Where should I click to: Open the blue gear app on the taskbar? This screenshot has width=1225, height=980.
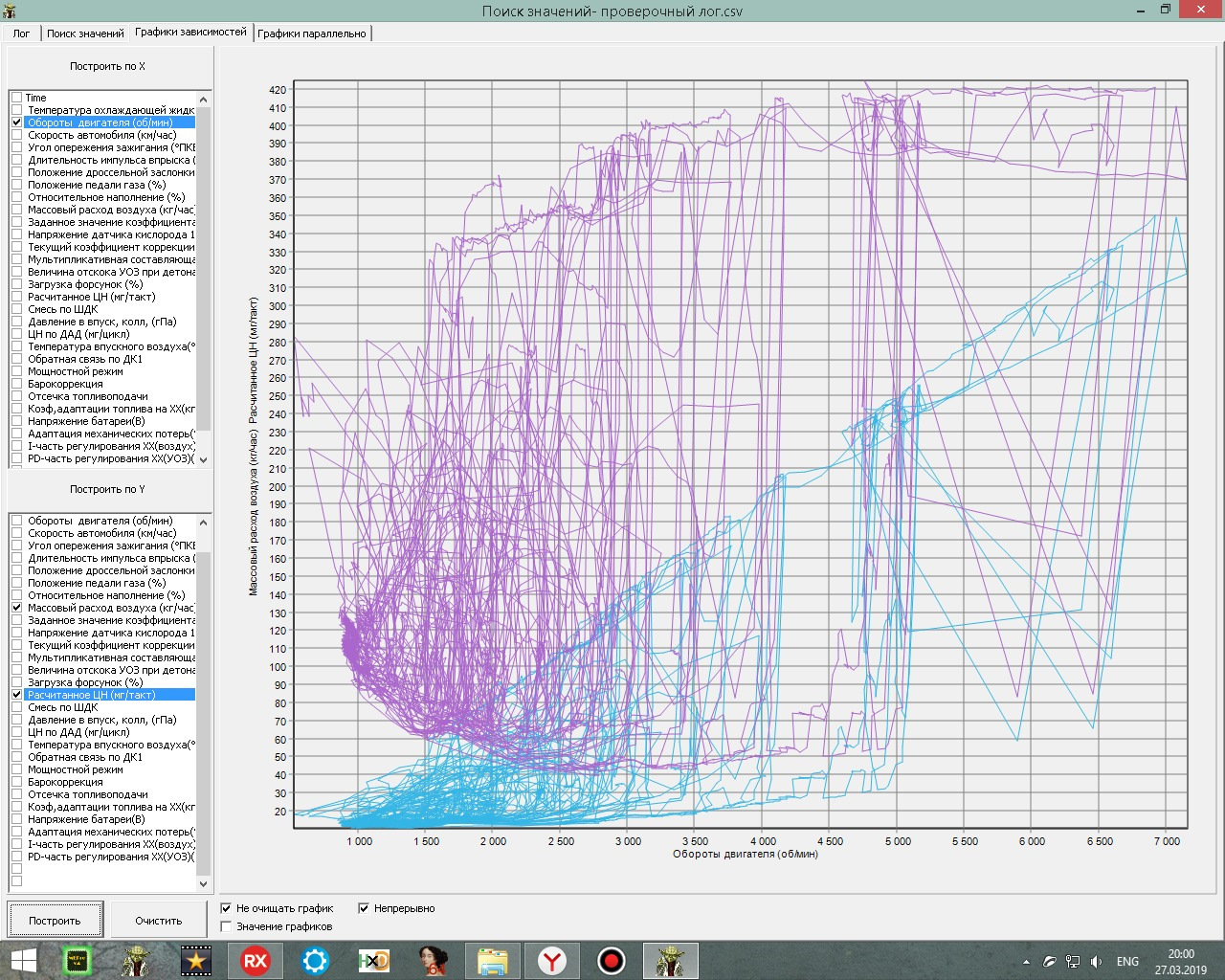pos(315,960)
